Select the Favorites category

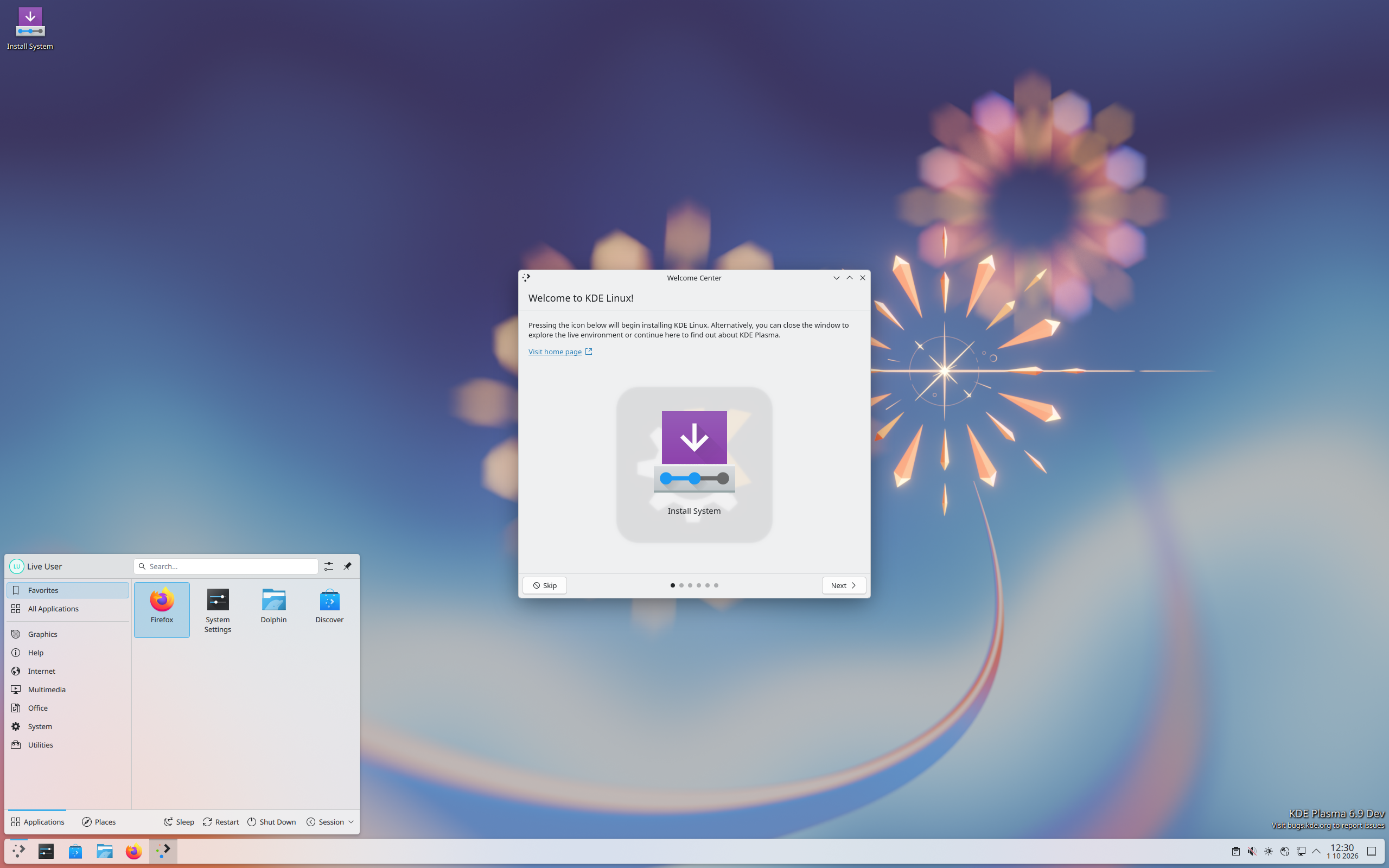coord(68,590)
